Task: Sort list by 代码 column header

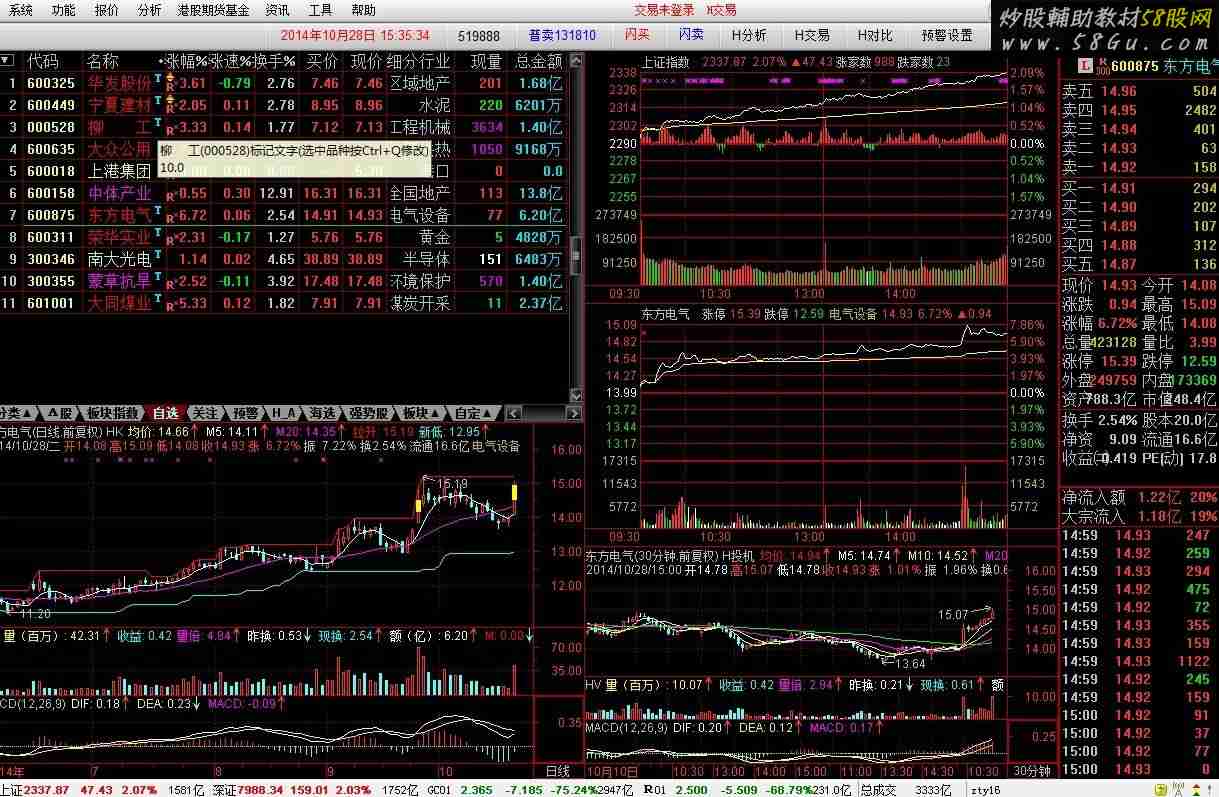Action: 43,61
